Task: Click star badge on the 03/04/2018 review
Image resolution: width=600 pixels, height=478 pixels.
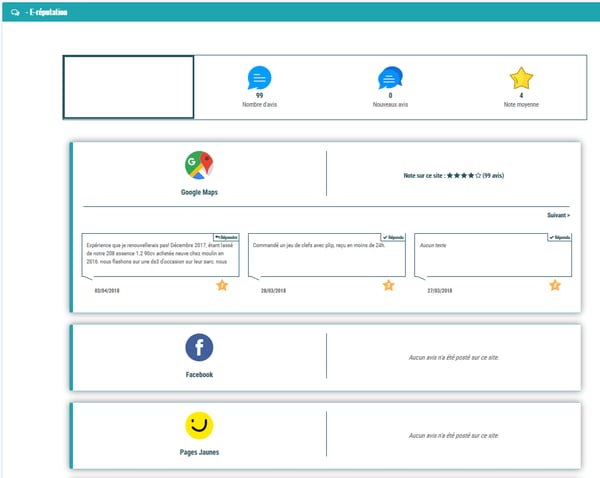Action: pos(222,286)
